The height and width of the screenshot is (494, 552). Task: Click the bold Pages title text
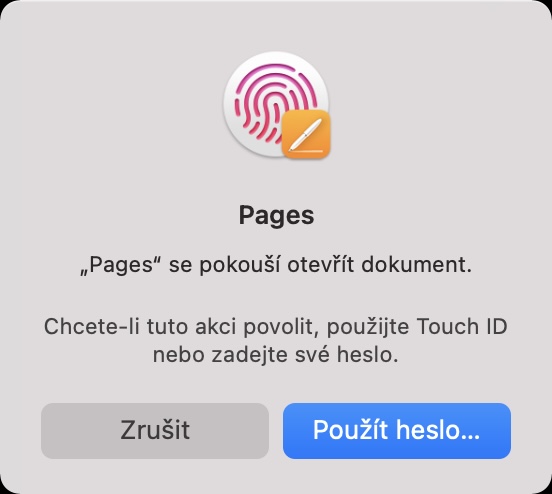point(276,215)
